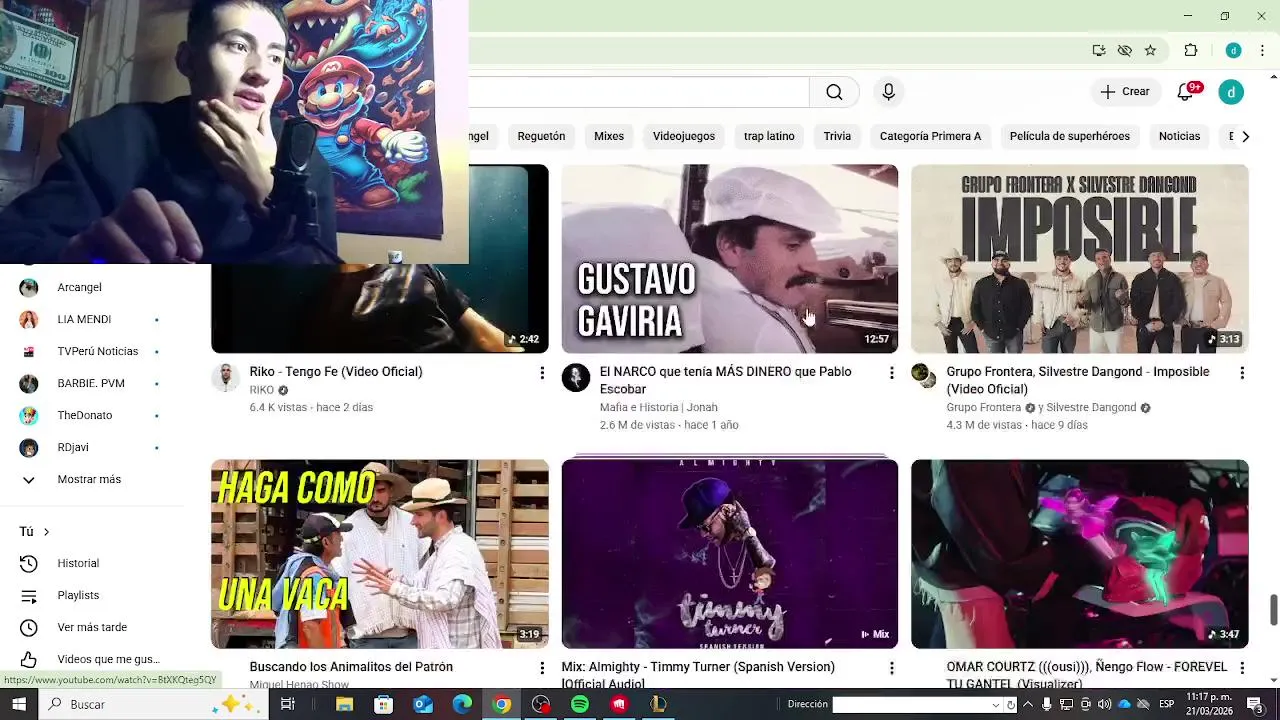Open options menu for Riko - Tengo Fe video
The width and height of the screenshot is (1280, 720).
coord(542,373)
